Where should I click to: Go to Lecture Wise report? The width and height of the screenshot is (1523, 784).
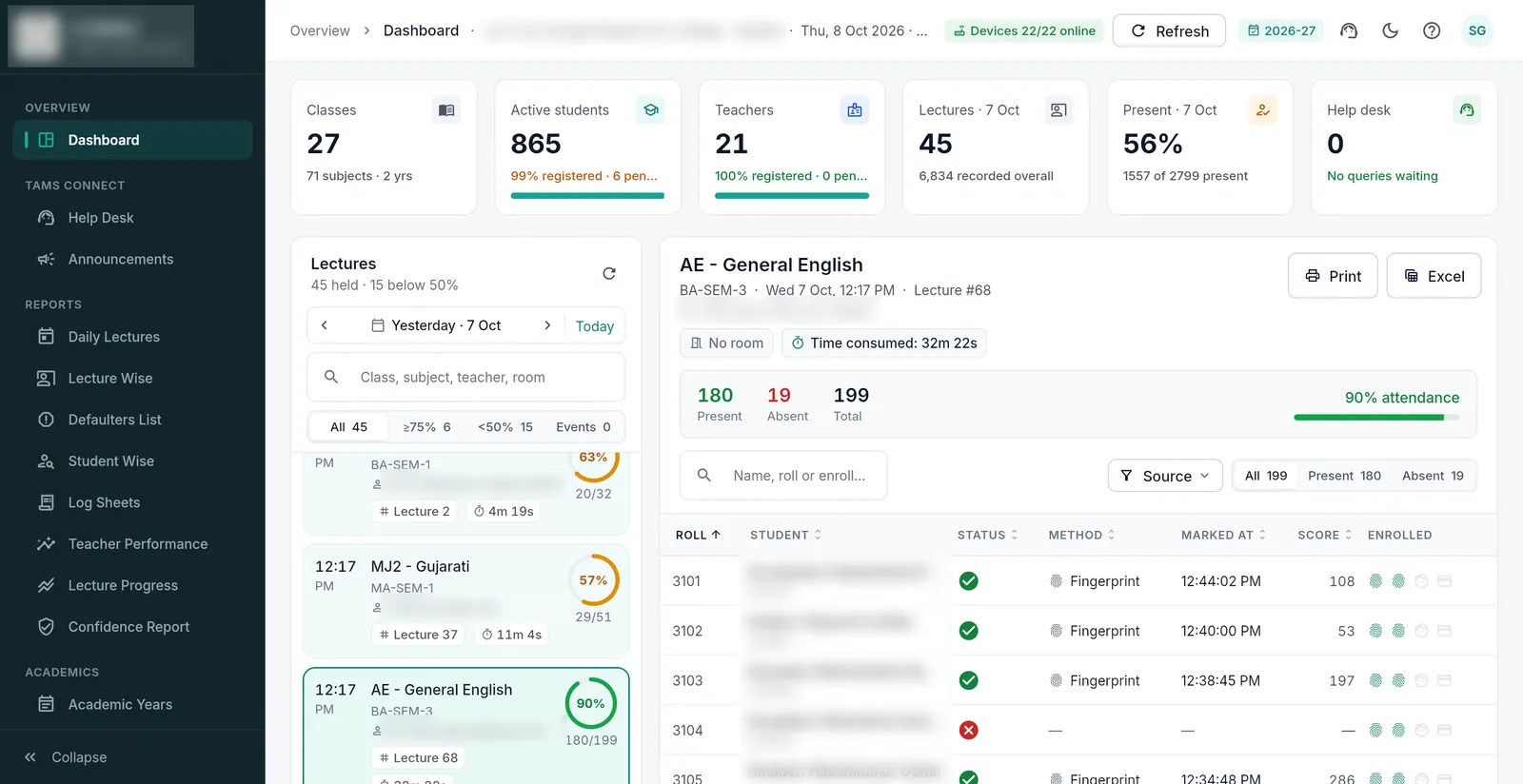tap(132, 379)
